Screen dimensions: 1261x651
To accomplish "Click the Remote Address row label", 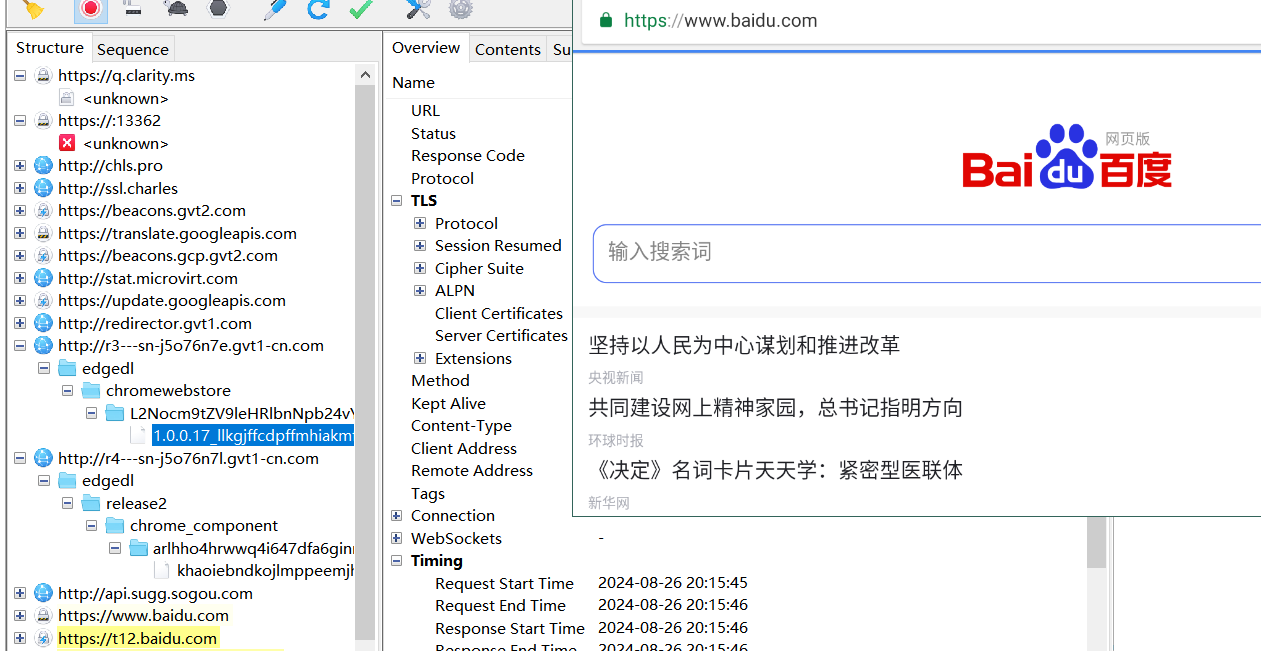I will pyautogui.click(x=472, y=471).
